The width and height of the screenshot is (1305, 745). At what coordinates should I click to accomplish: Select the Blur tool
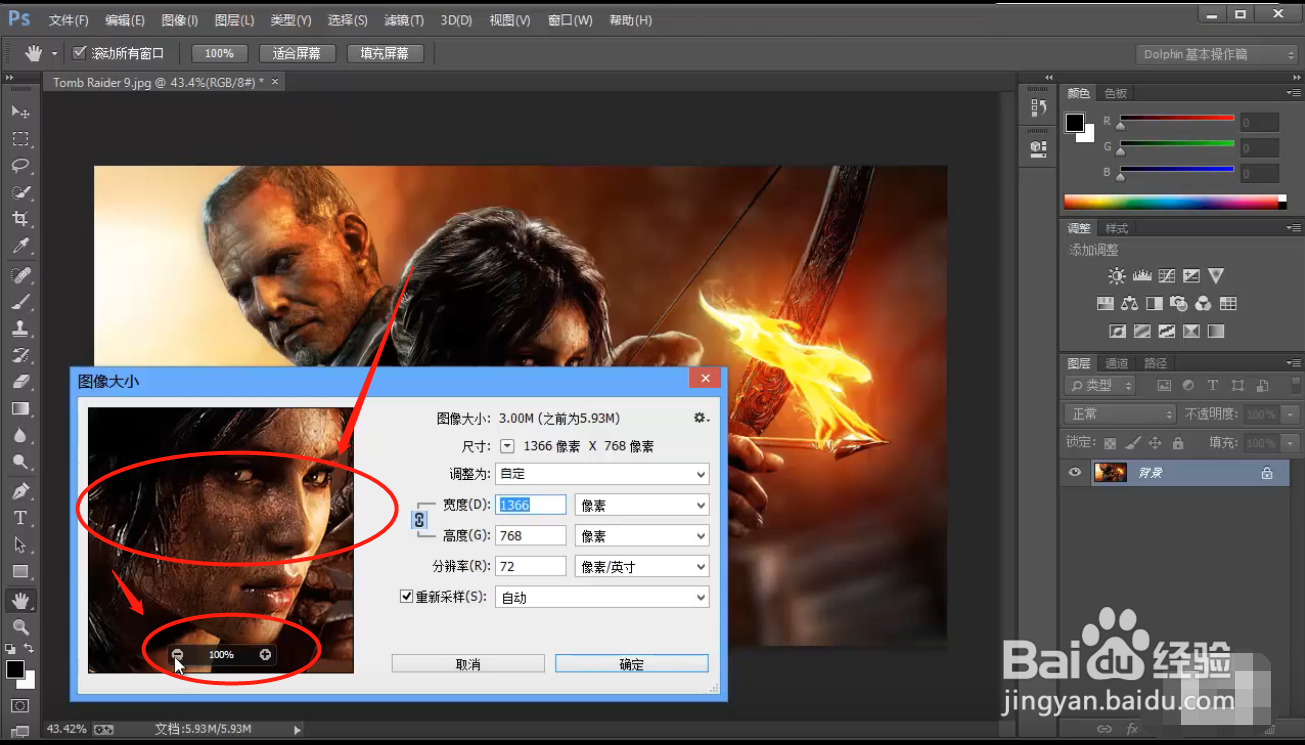click(20, 436)
